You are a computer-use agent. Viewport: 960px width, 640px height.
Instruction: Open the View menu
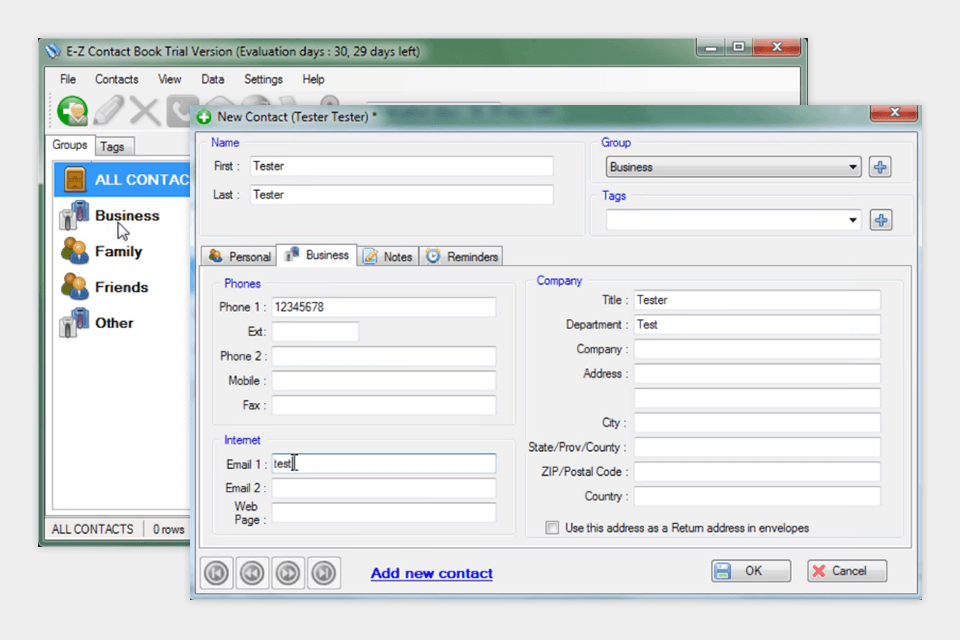point(170,79)
